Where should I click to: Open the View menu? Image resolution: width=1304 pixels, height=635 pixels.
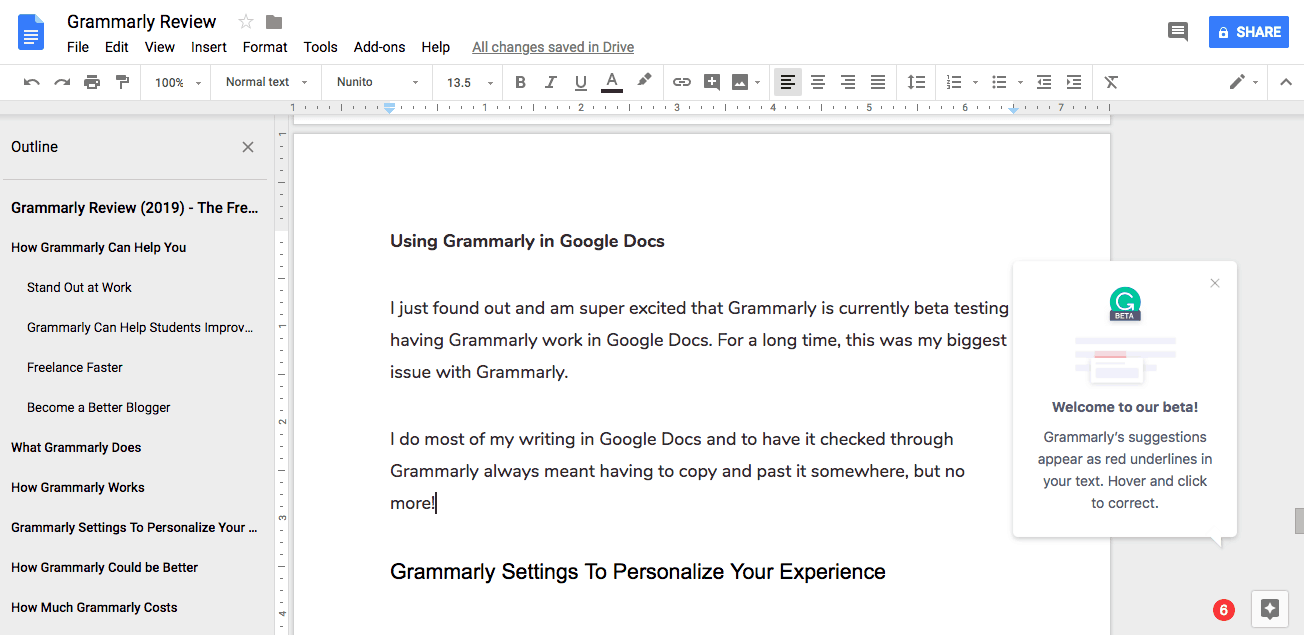point(160,47)
